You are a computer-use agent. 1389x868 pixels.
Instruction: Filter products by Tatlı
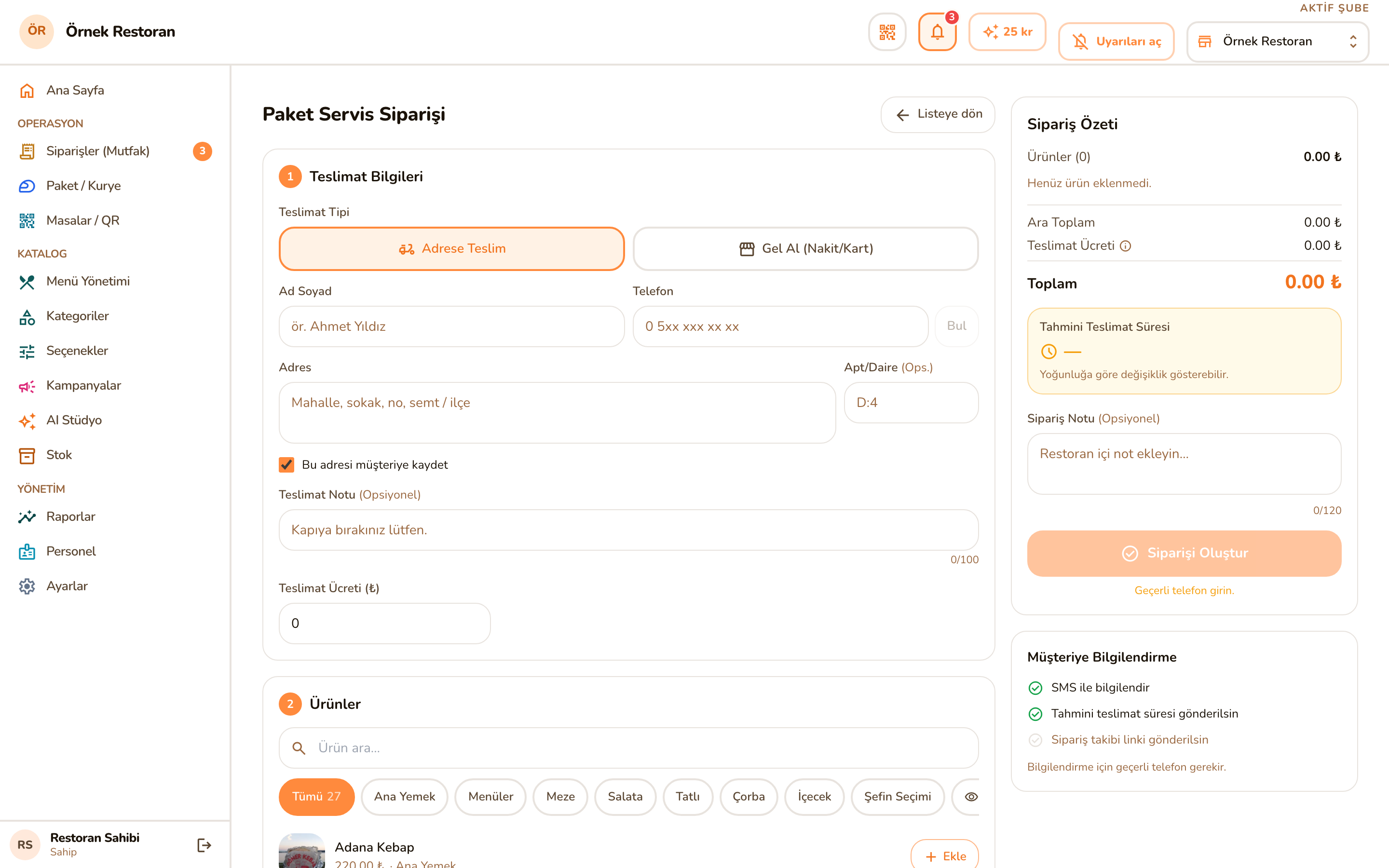[x=688, y=797]
